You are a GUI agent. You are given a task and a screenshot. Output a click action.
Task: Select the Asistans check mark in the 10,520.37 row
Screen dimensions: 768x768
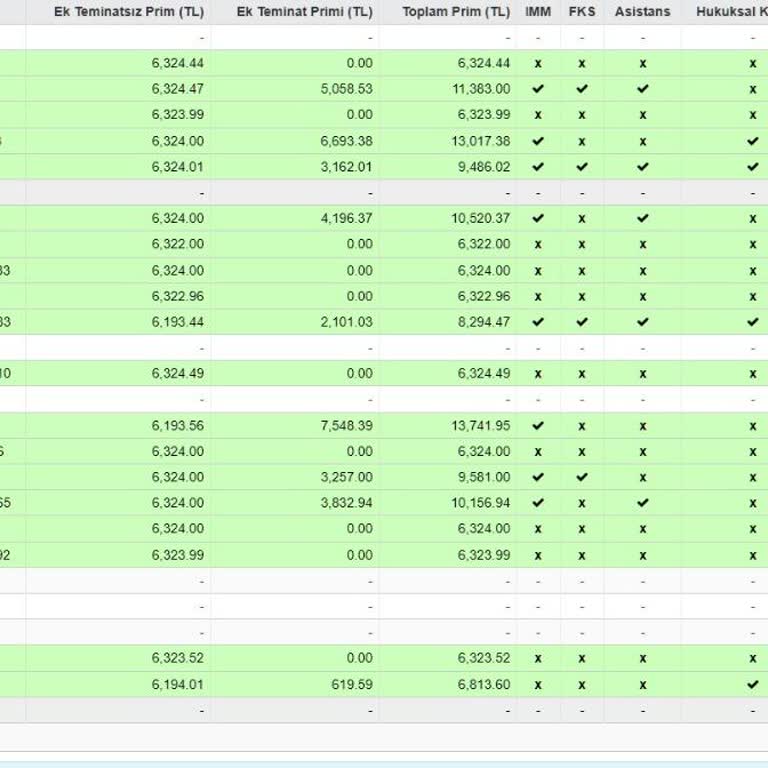pos(643,218)
